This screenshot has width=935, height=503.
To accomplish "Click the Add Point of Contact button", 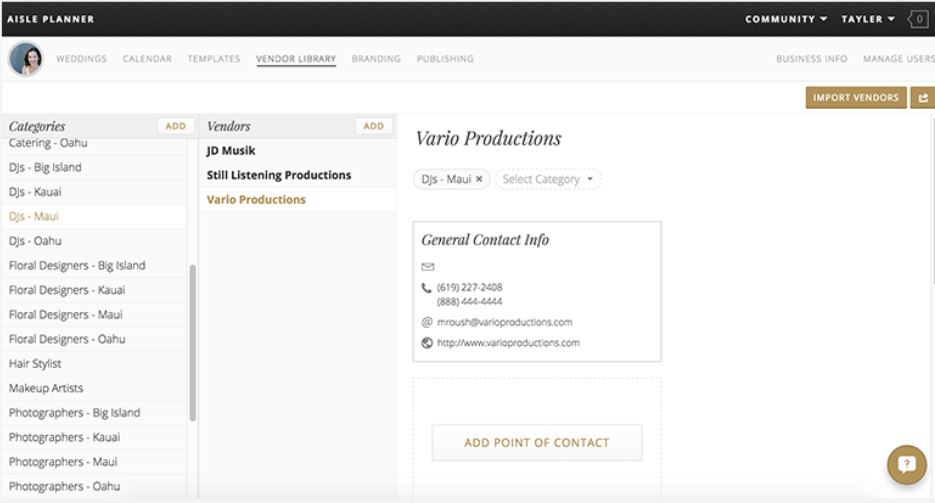I will tap(537, 442).
